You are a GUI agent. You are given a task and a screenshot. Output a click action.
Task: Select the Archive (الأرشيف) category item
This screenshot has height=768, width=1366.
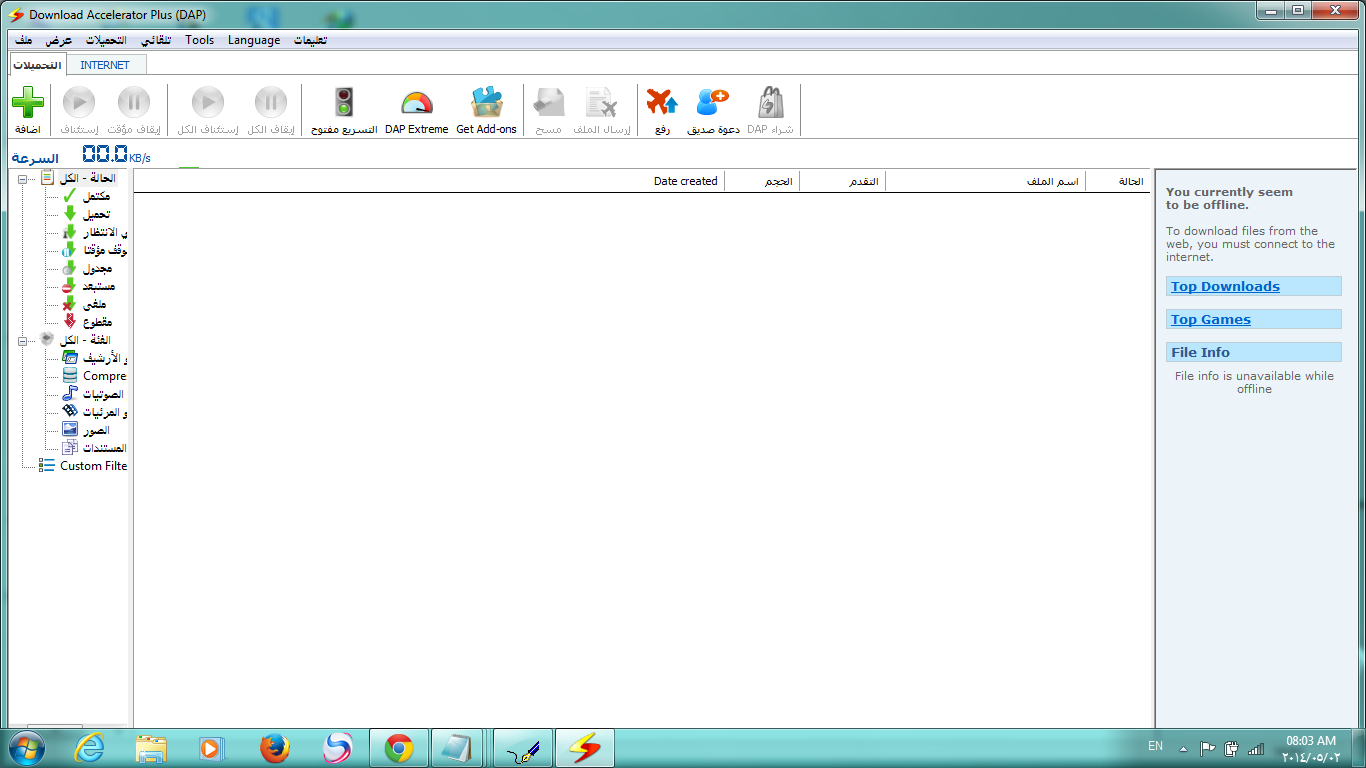point(94,358)
